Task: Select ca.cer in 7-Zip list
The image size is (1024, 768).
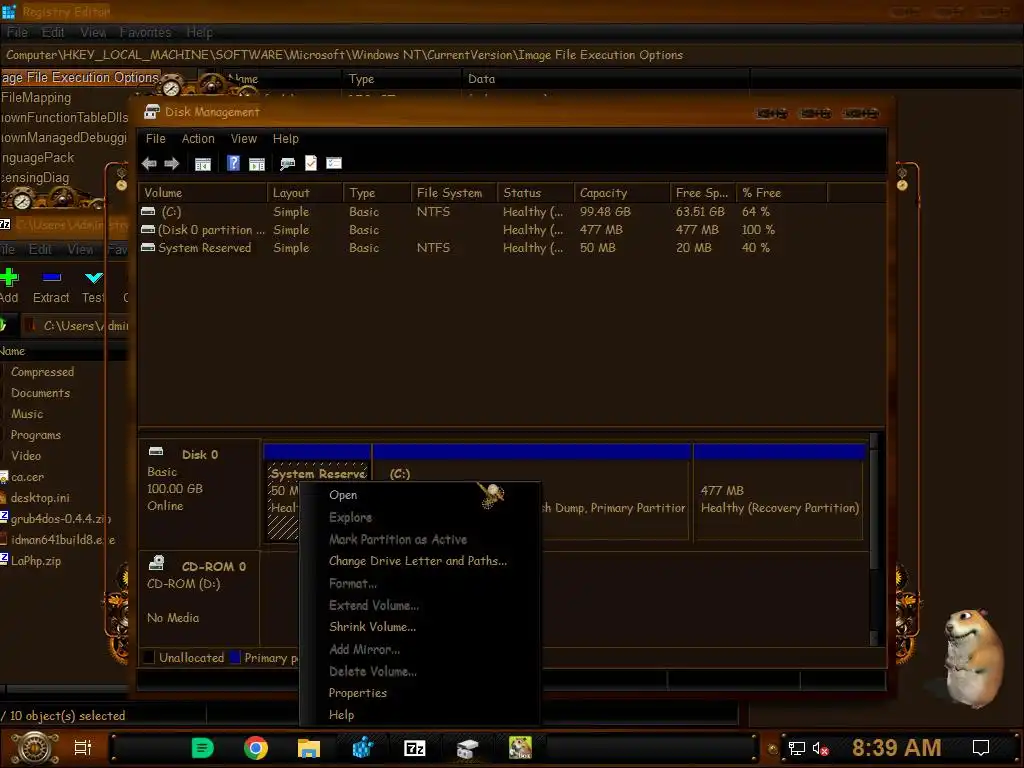Action: (27, 477)
